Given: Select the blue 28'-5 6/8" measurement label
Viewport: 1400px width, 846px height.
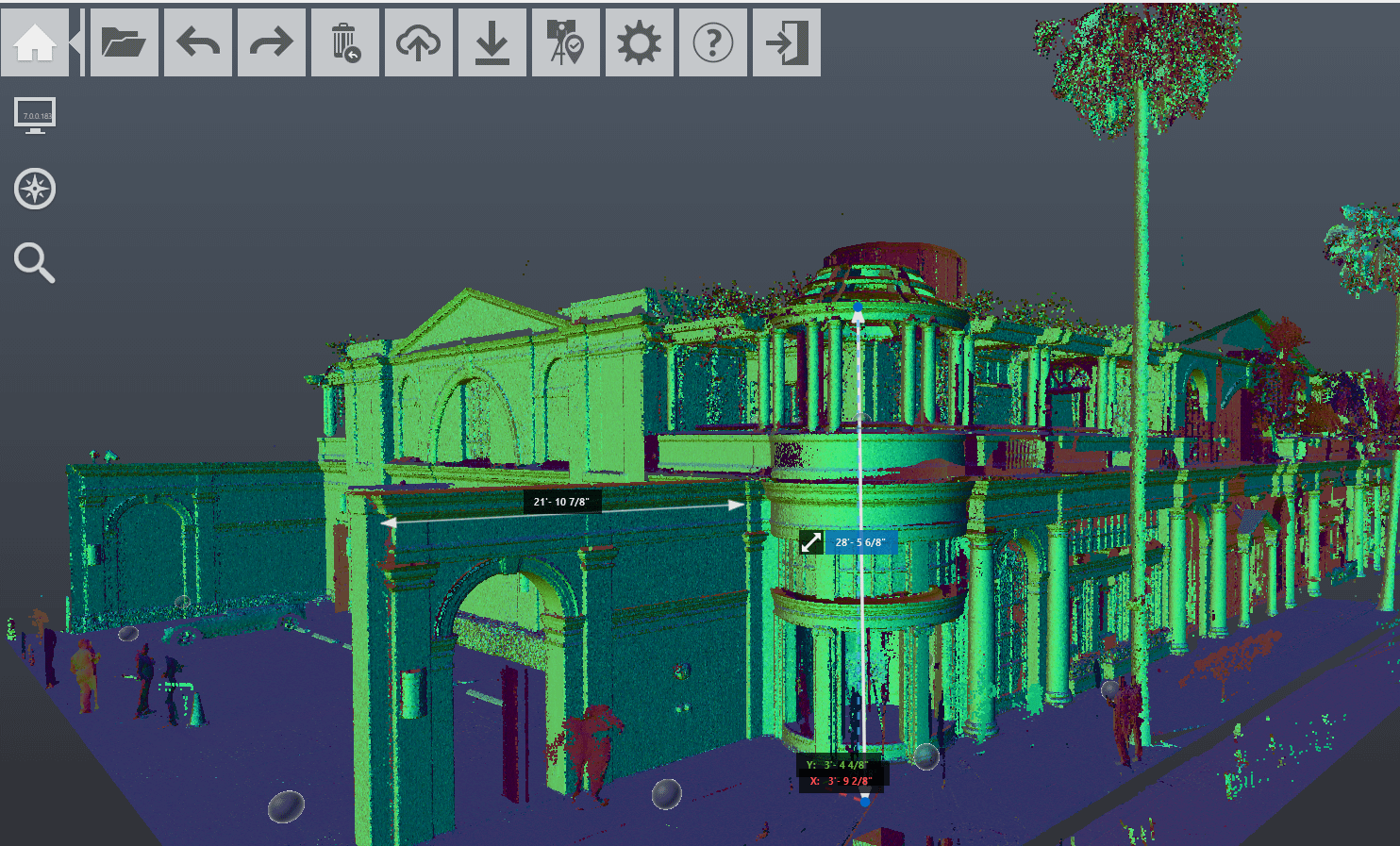Looking at the screenshot, I should click(x=859, y=542).
